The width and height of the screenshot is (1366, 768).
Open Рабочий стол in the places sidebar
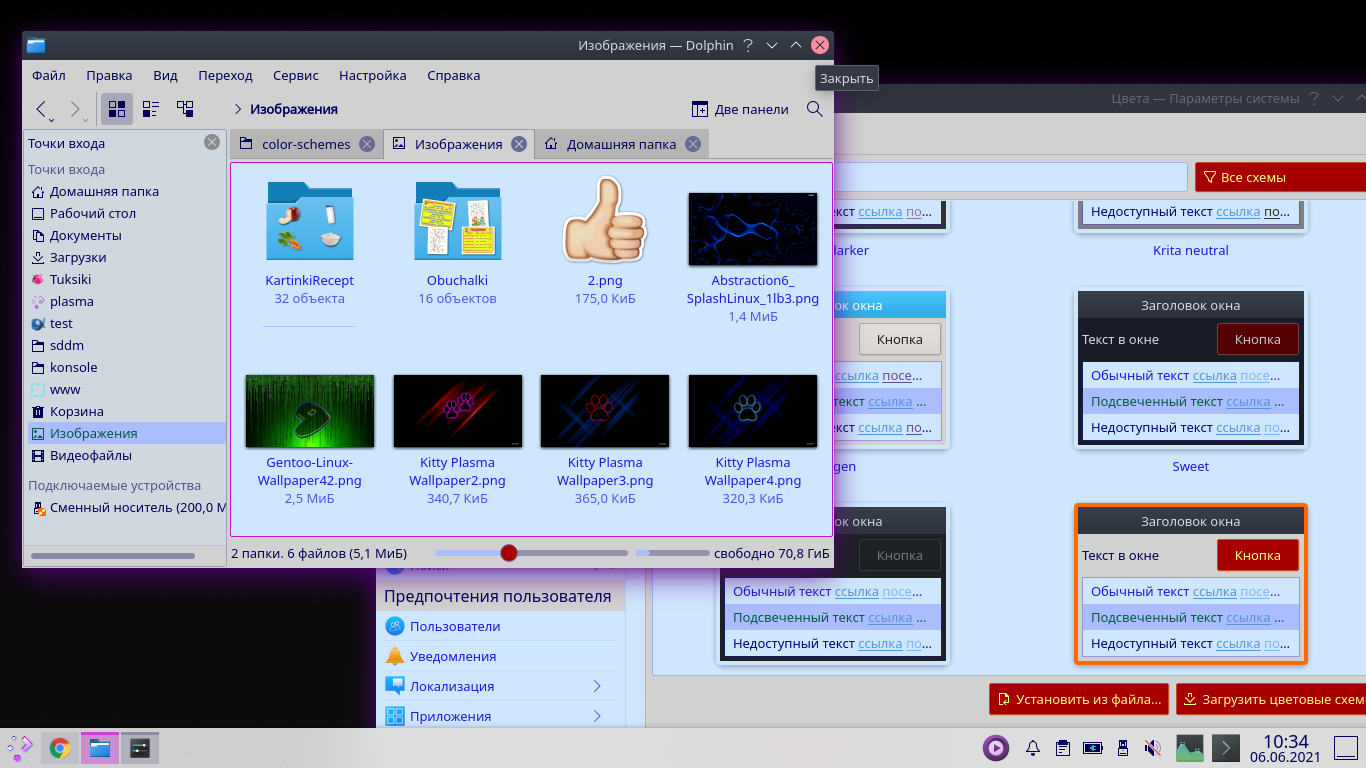125,213
